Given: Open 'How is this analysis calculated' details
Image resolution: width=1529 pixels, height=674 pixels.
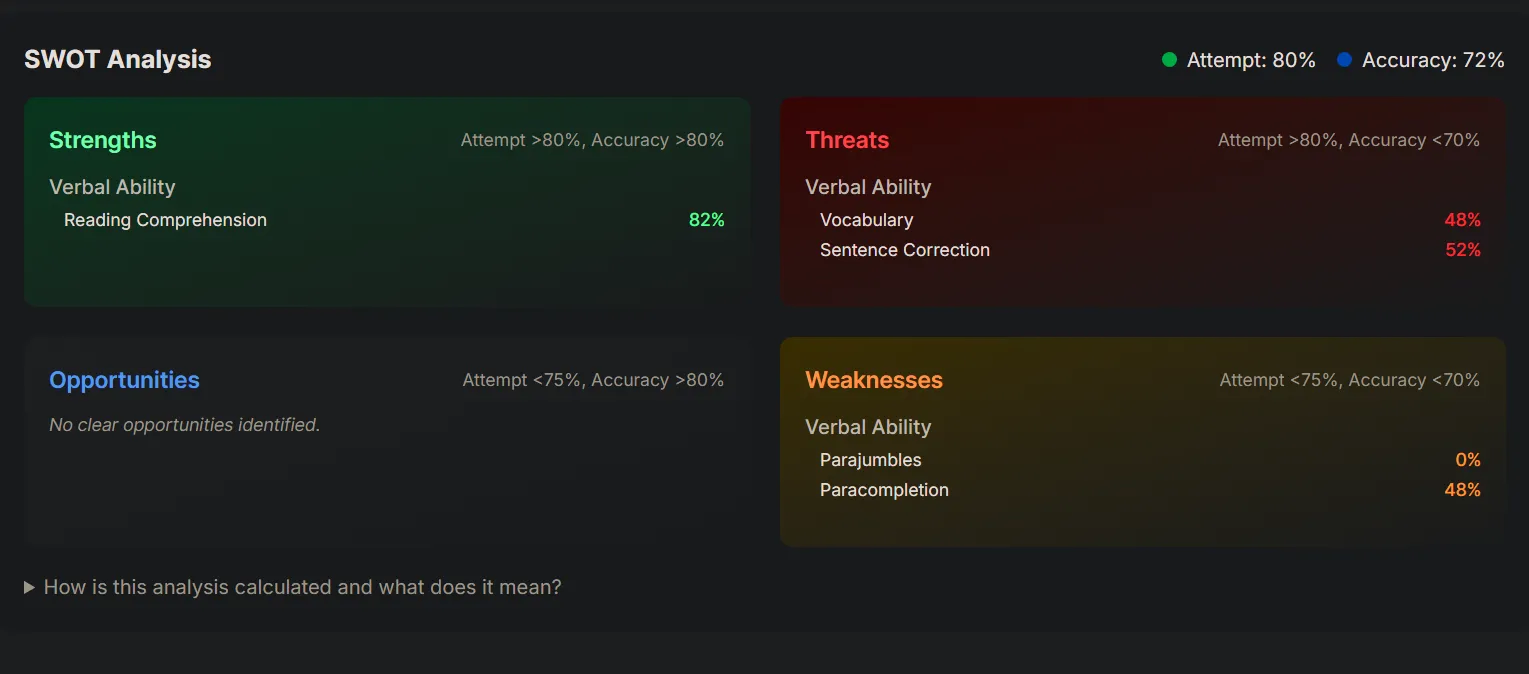Looking at the screenshot, I should 303,587.
